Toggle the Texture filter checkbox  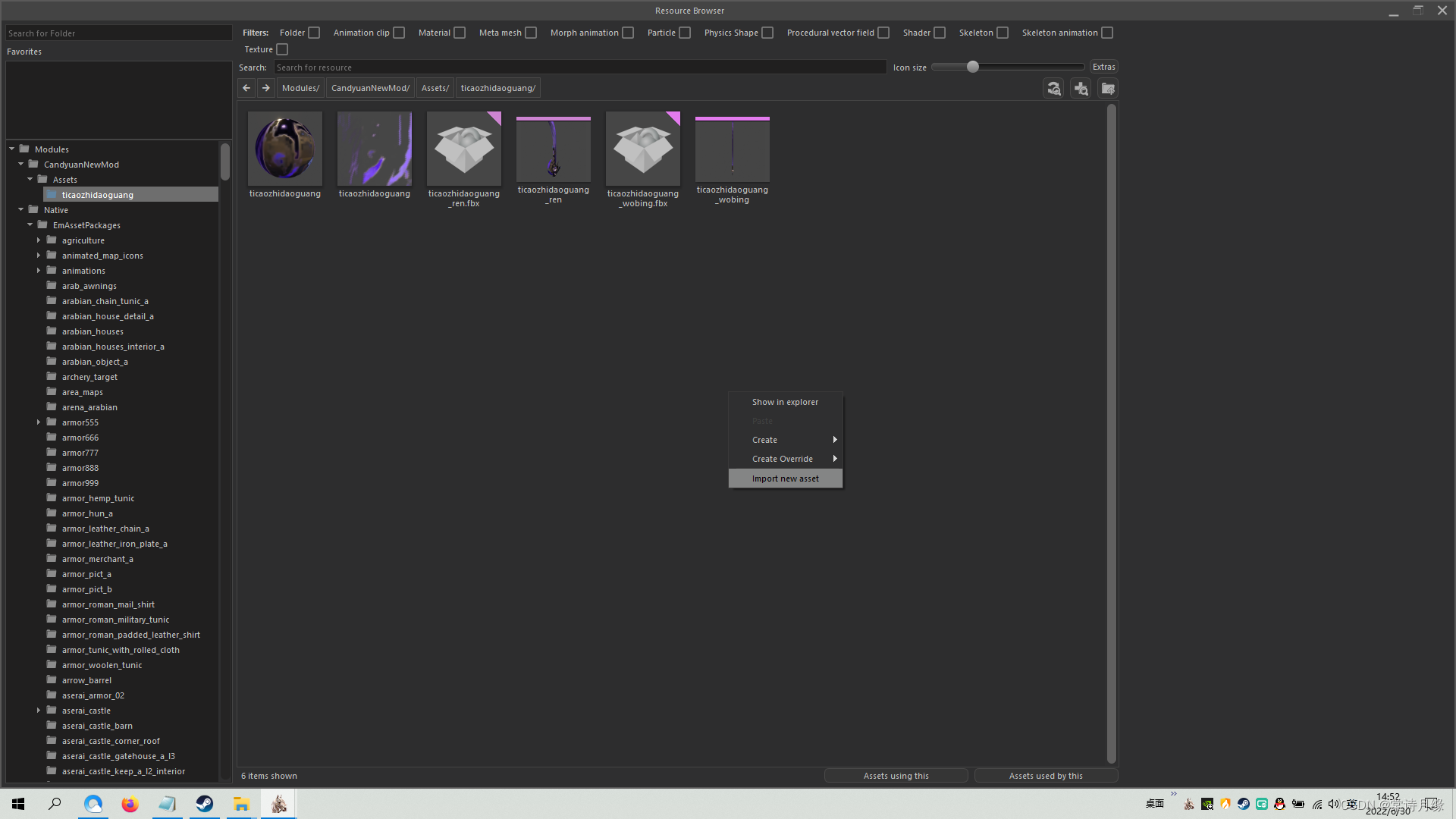(x=282, y=49)
